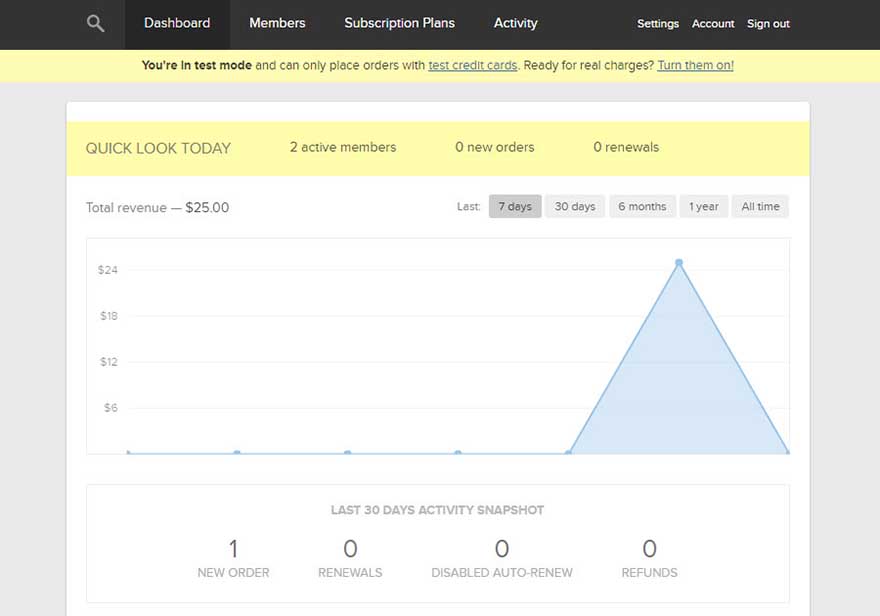The image size is (880, 616).
Task: Select the 6 months revenue filter
Action: [x=642, y=206]
